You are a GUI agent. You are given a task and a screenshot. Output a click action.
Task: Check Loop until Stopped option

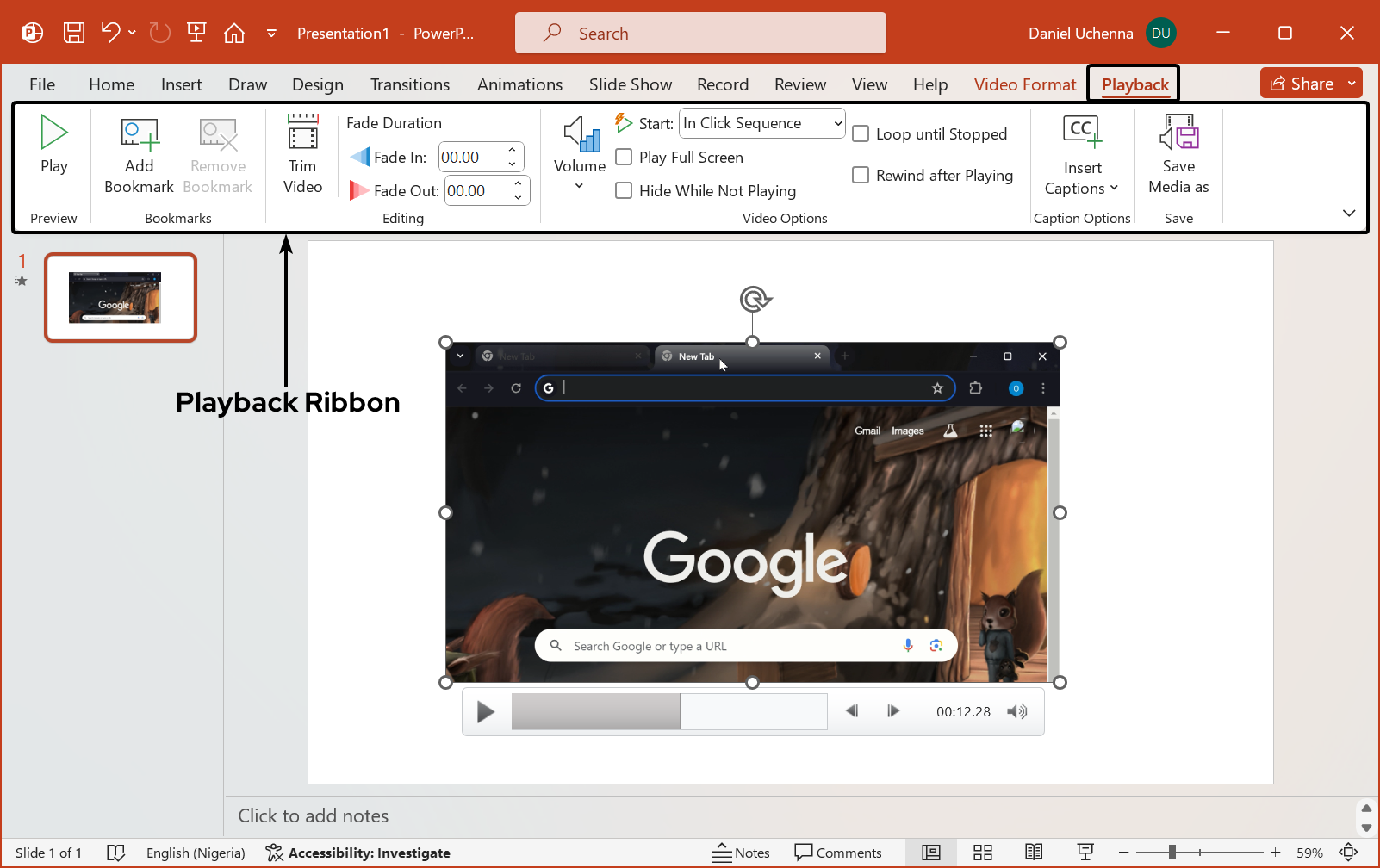pyautogui.click(x=861, y=134)
